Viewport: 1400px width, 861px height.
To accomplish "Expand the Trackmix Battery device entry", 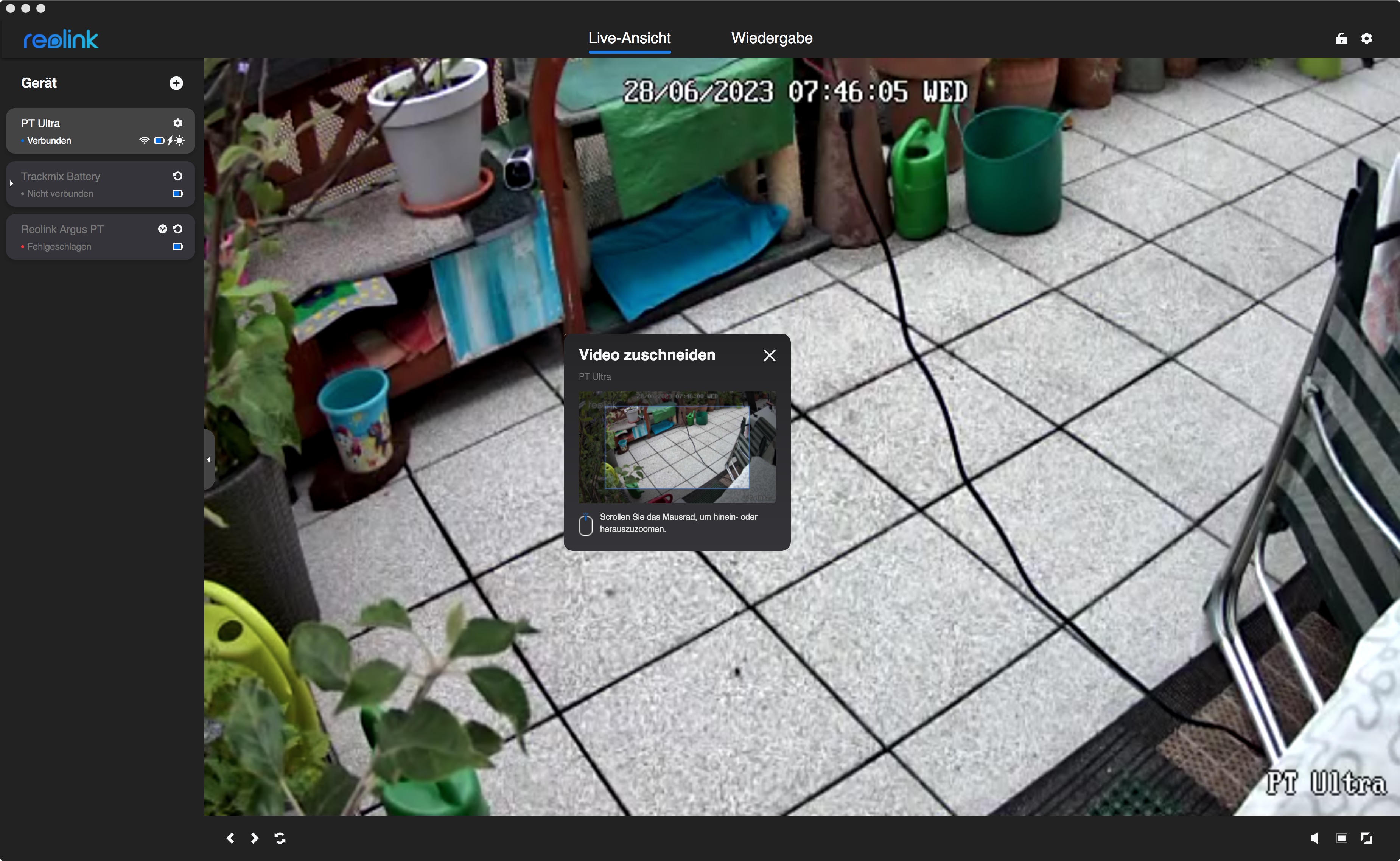I will (11, 183).
